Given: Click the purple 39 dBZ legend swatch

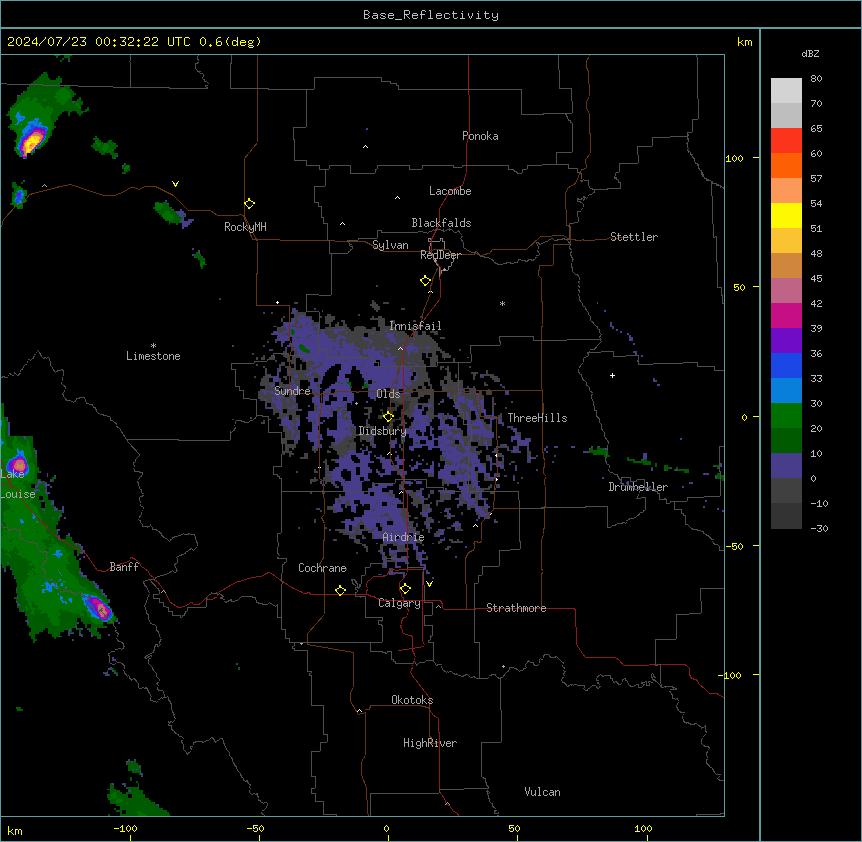Looking at the screenshot, I should click(x=786, y=340).
